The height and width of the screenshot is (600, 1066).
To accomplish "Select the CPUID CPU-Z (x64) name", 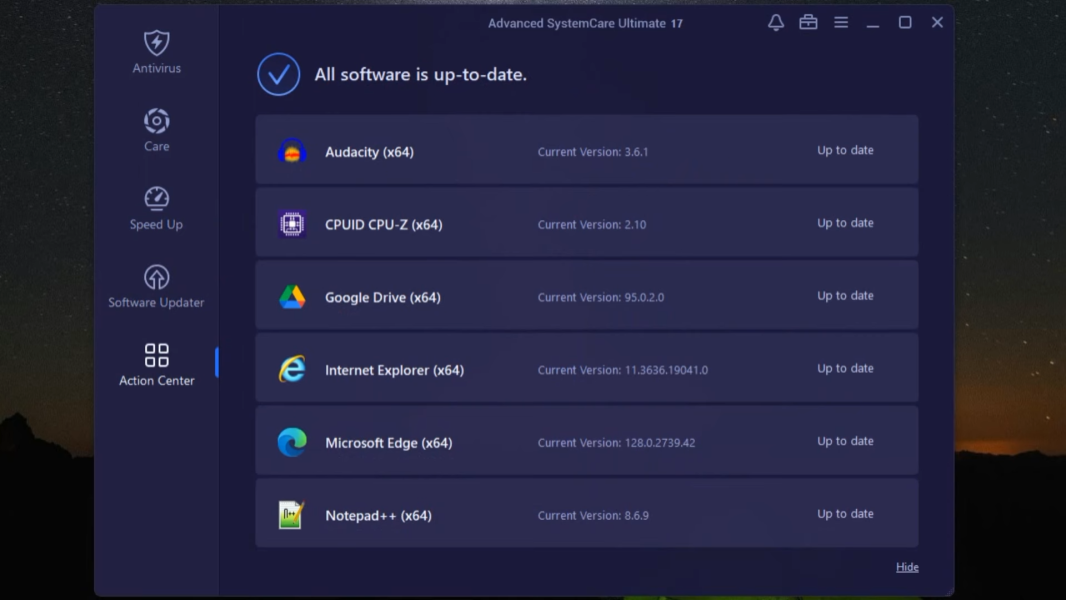I will click(x=383, y=225).
